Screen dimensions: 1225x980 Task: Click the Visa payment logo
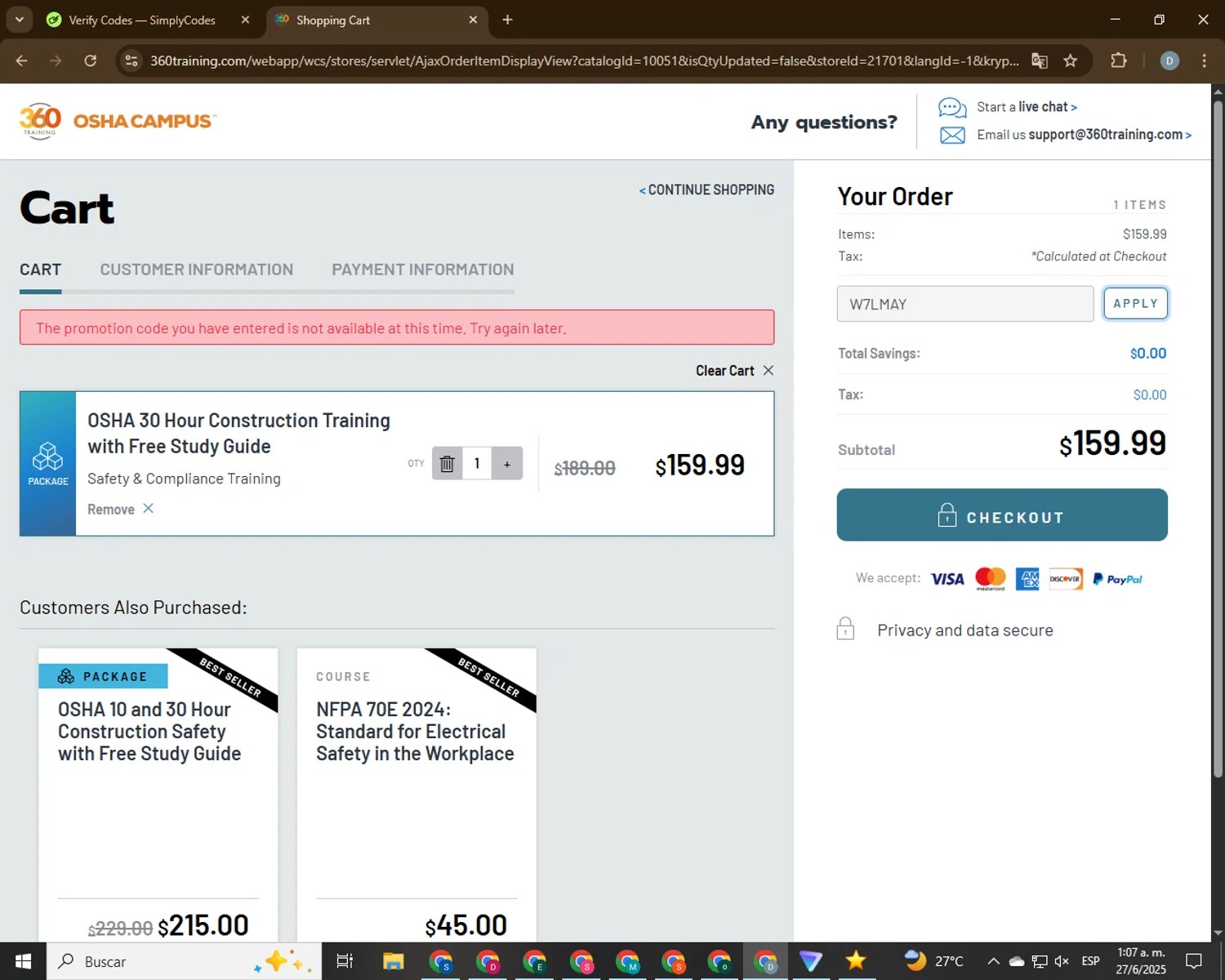(x=947, y=579)
